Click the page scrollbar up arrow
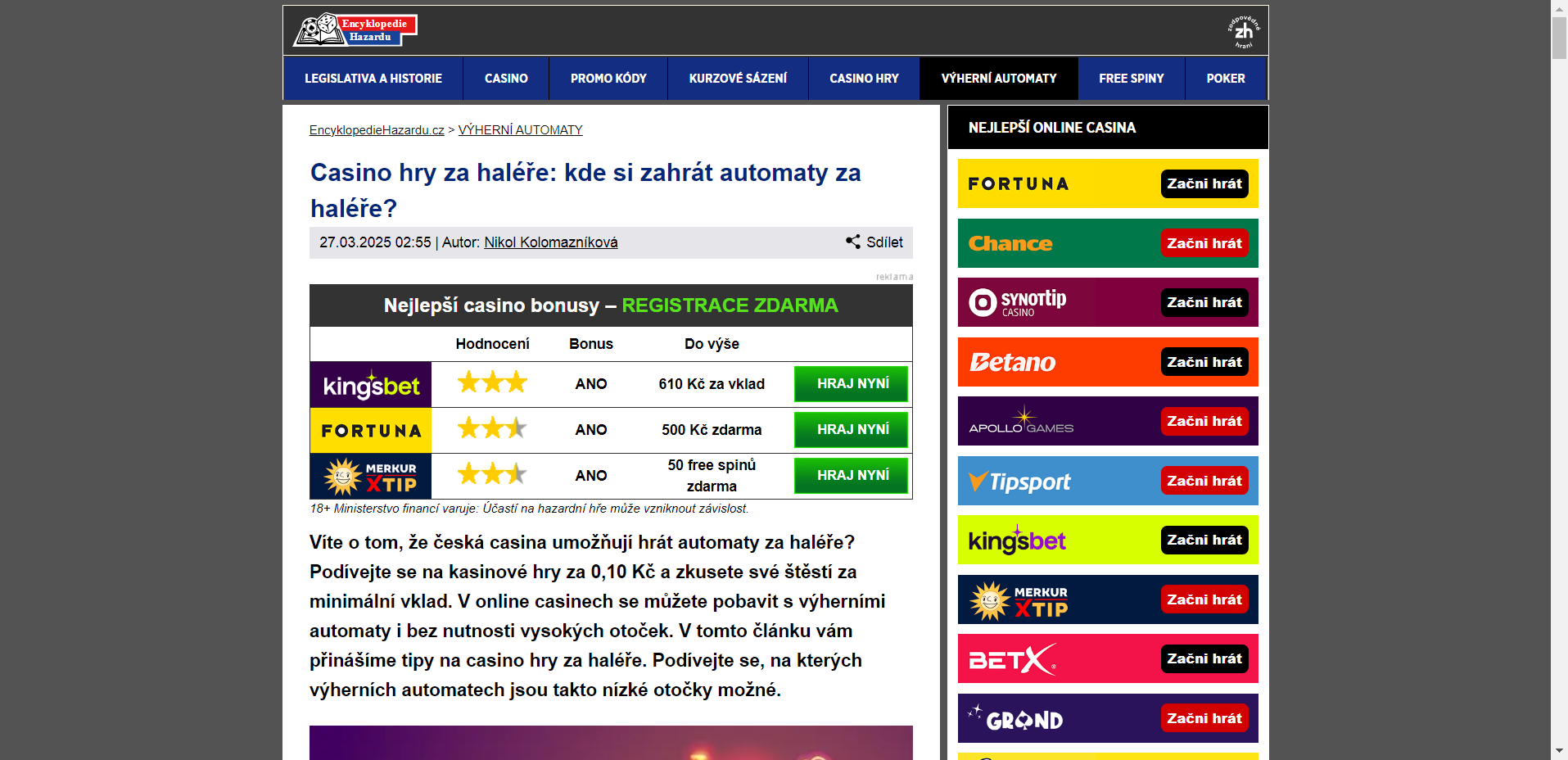Screen dimensions: 1568x760 [x=1559, y=7]
